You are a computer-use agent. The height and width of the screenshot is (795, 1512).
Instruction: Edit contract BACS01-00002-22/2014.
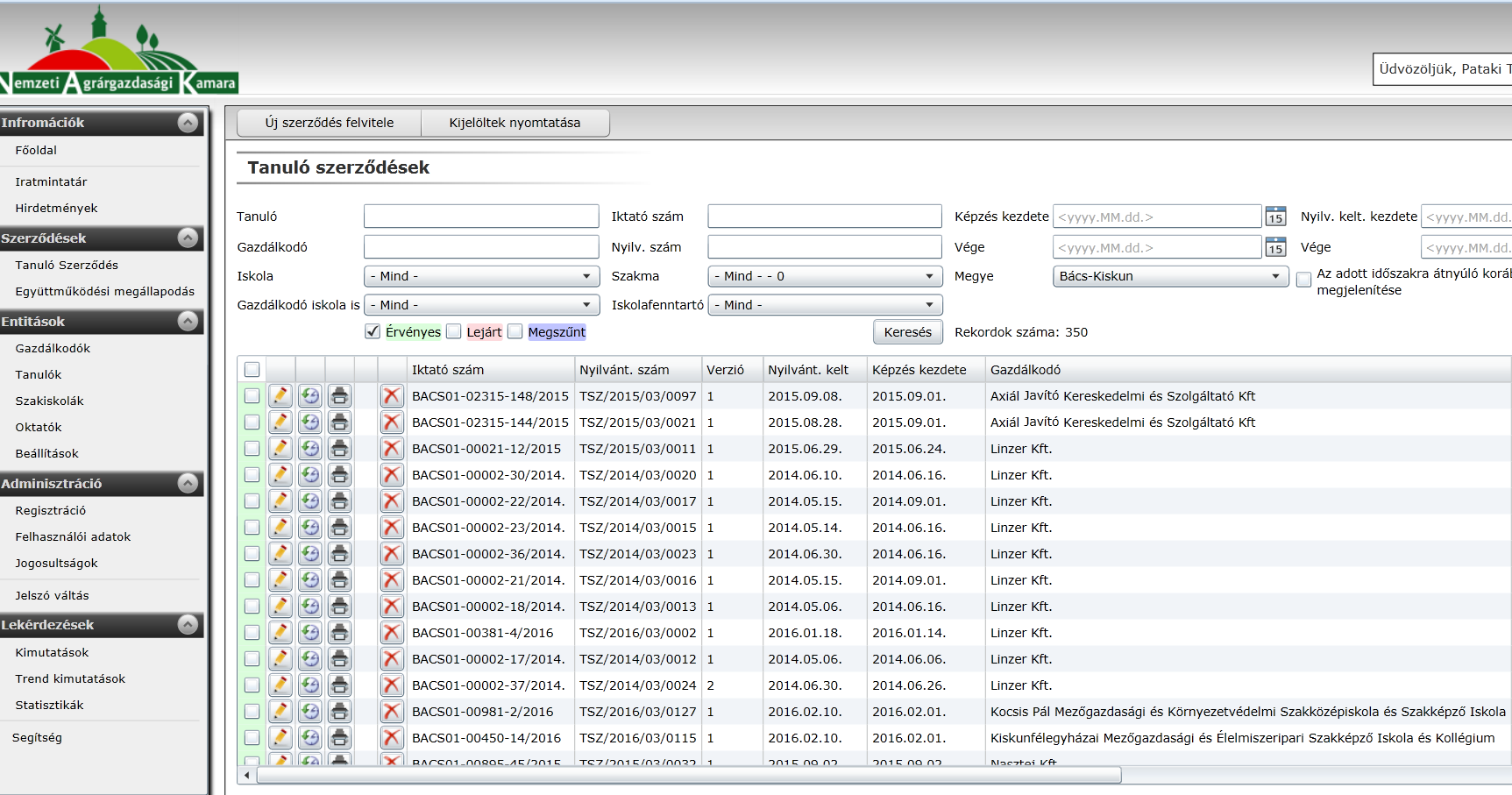coord(280,501)
